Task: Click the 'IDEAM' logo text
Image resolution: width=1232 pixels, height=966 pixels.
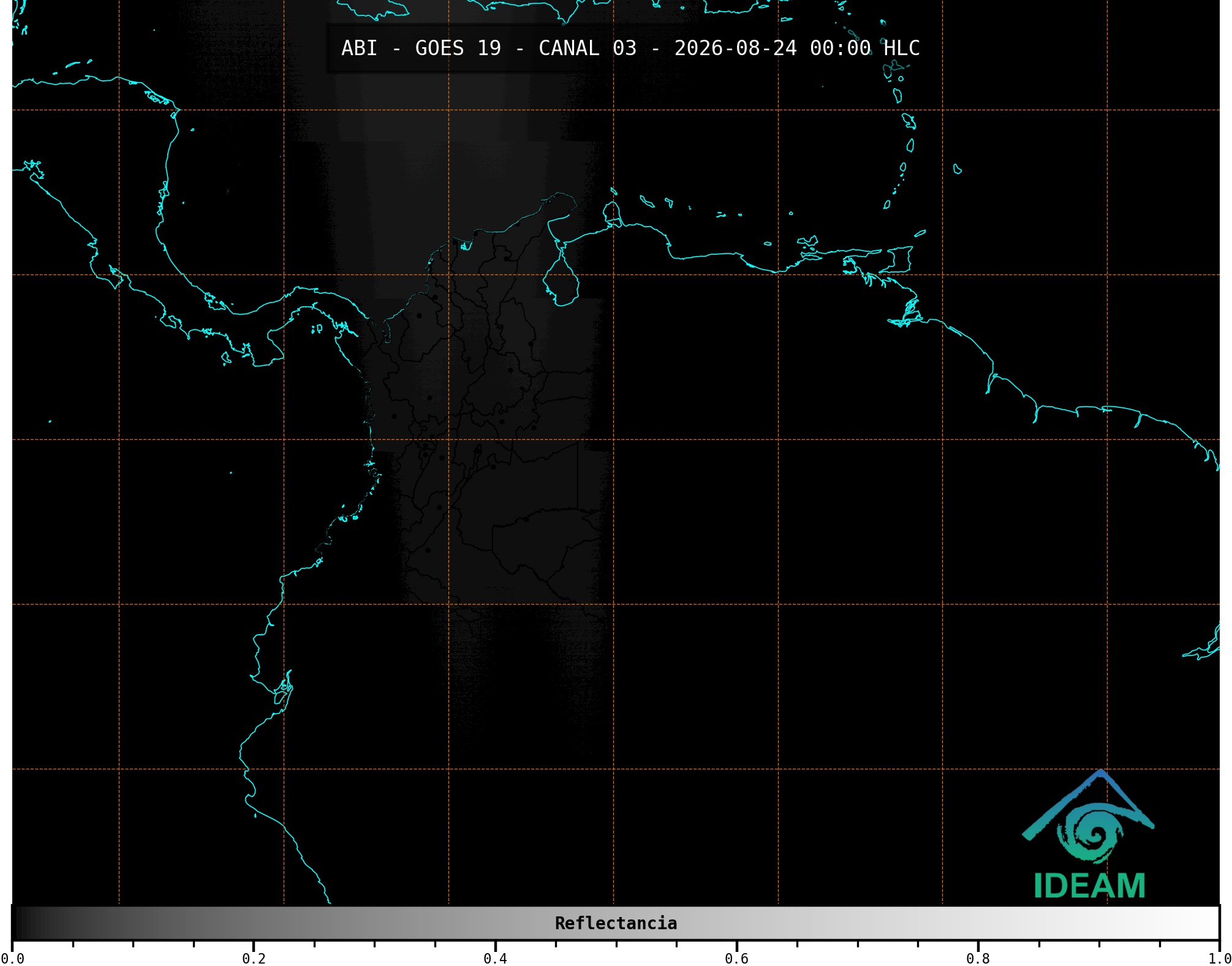Action: [x=1089, y=886]
